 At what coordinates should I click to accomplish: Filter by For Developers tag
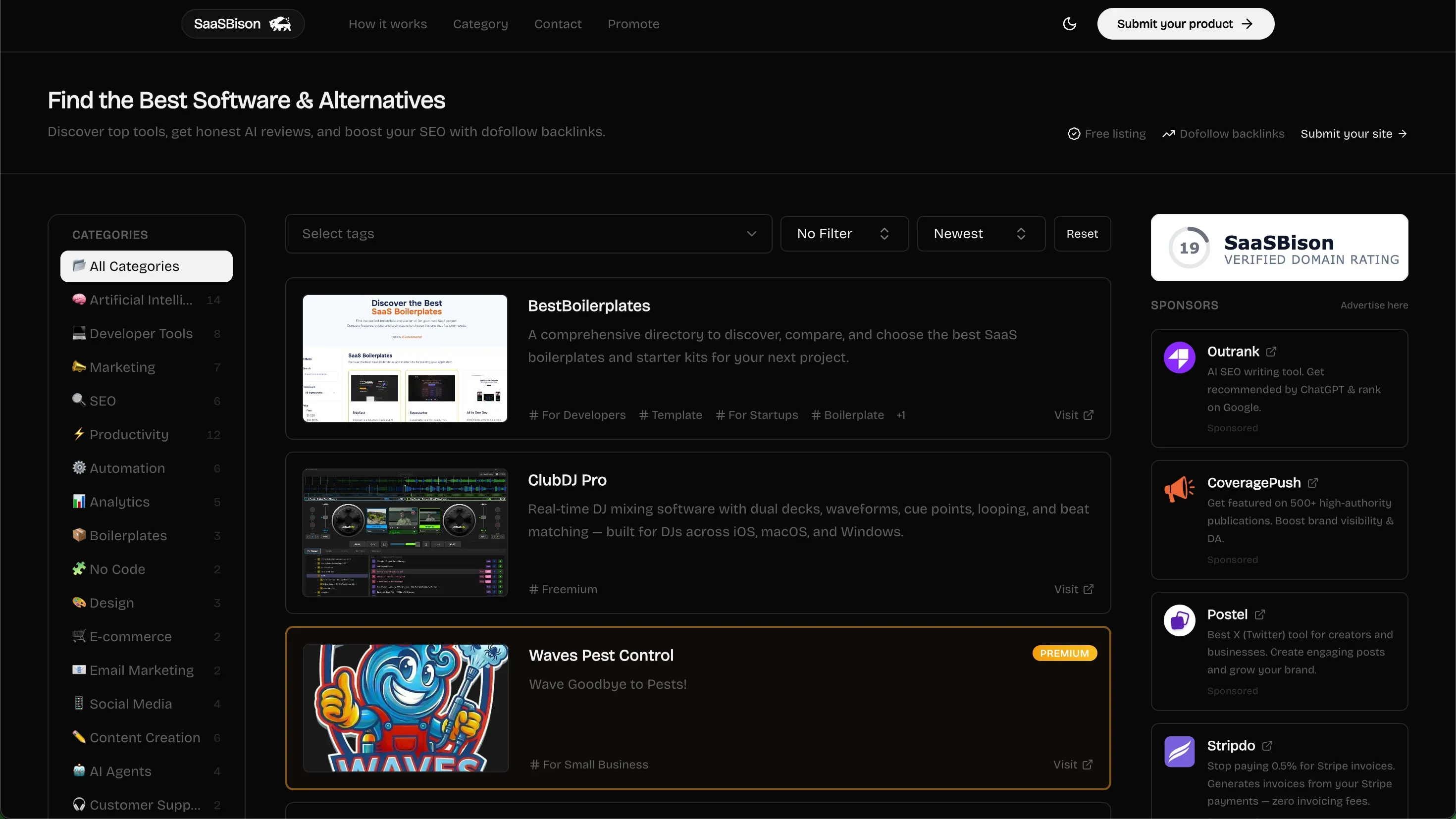[577, 415]
